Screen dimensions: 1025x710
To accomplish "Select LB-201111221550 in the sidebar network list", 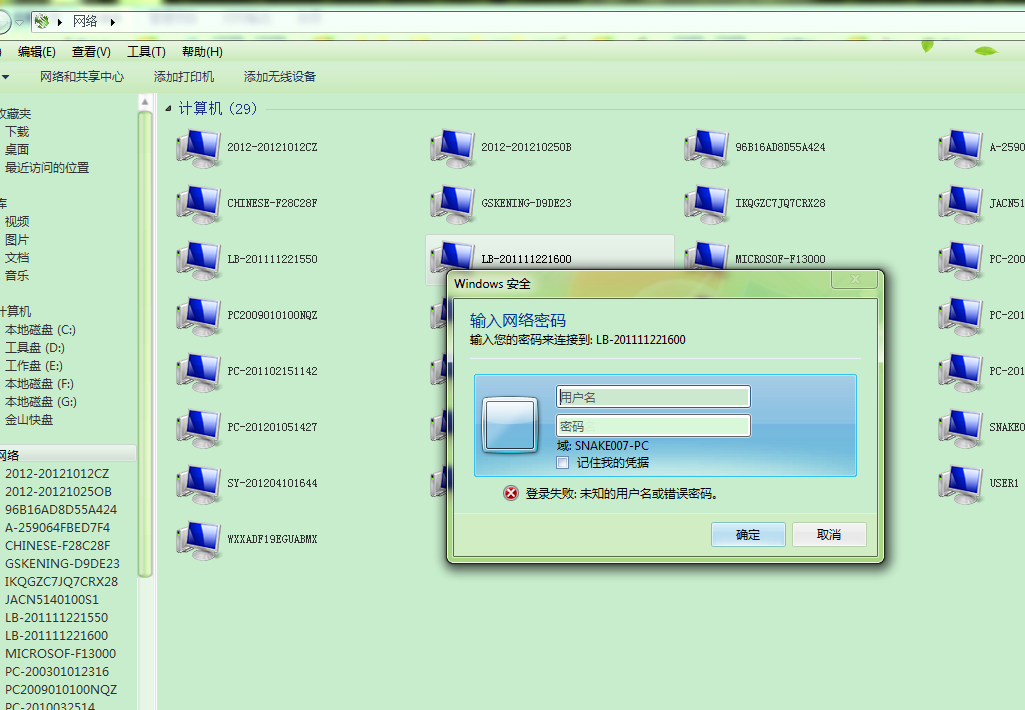I will 56,618.
